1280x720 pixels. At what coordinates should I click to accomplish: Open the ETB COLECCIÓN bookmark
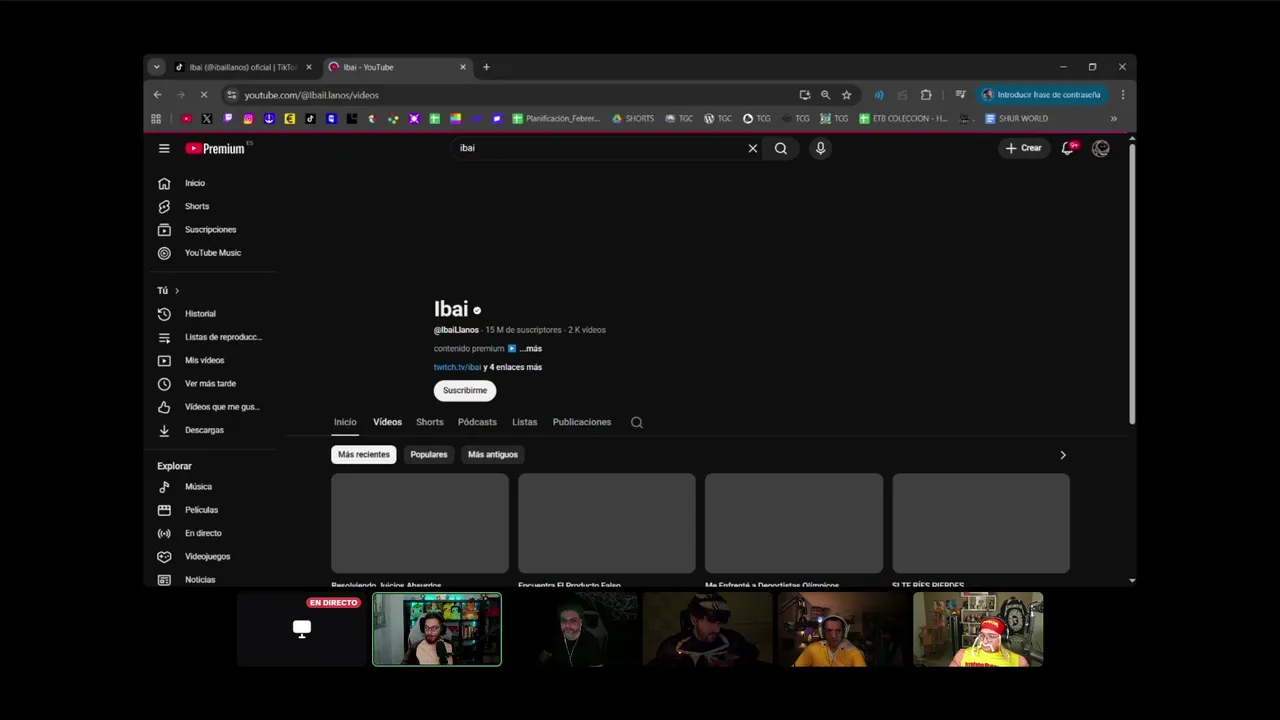pyautogui.click(x=903, y=118)
